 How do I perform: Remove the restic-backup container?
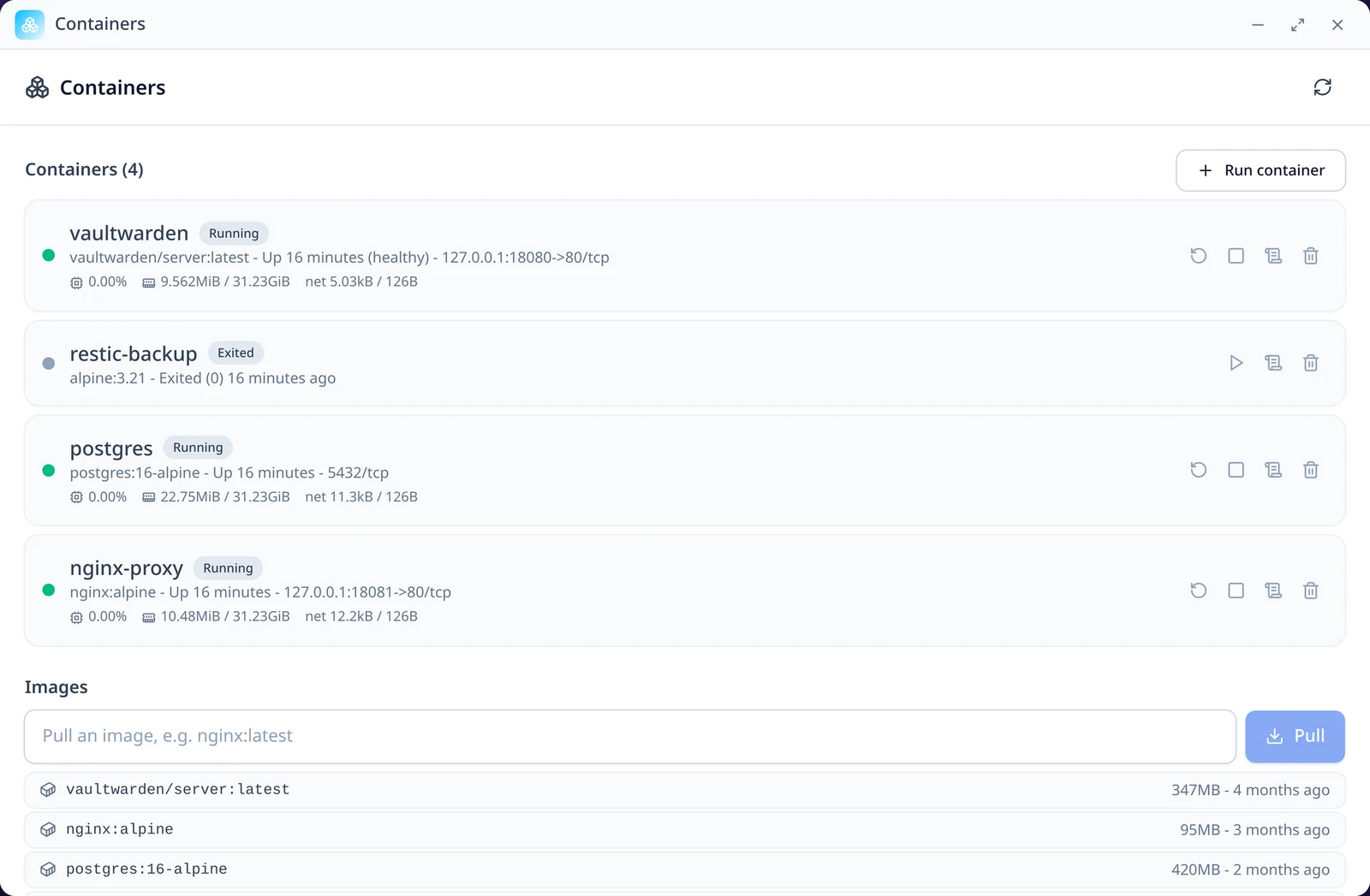pos(1310,363)
